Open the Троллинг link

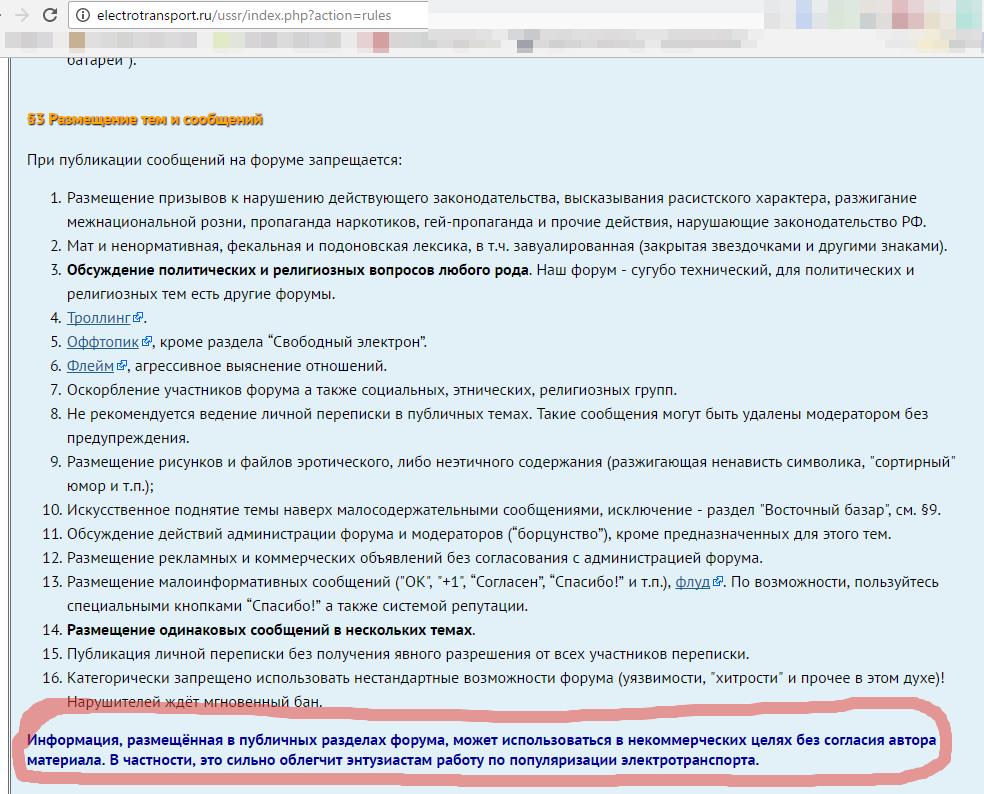pyautogui.click(x=99, y=318)
